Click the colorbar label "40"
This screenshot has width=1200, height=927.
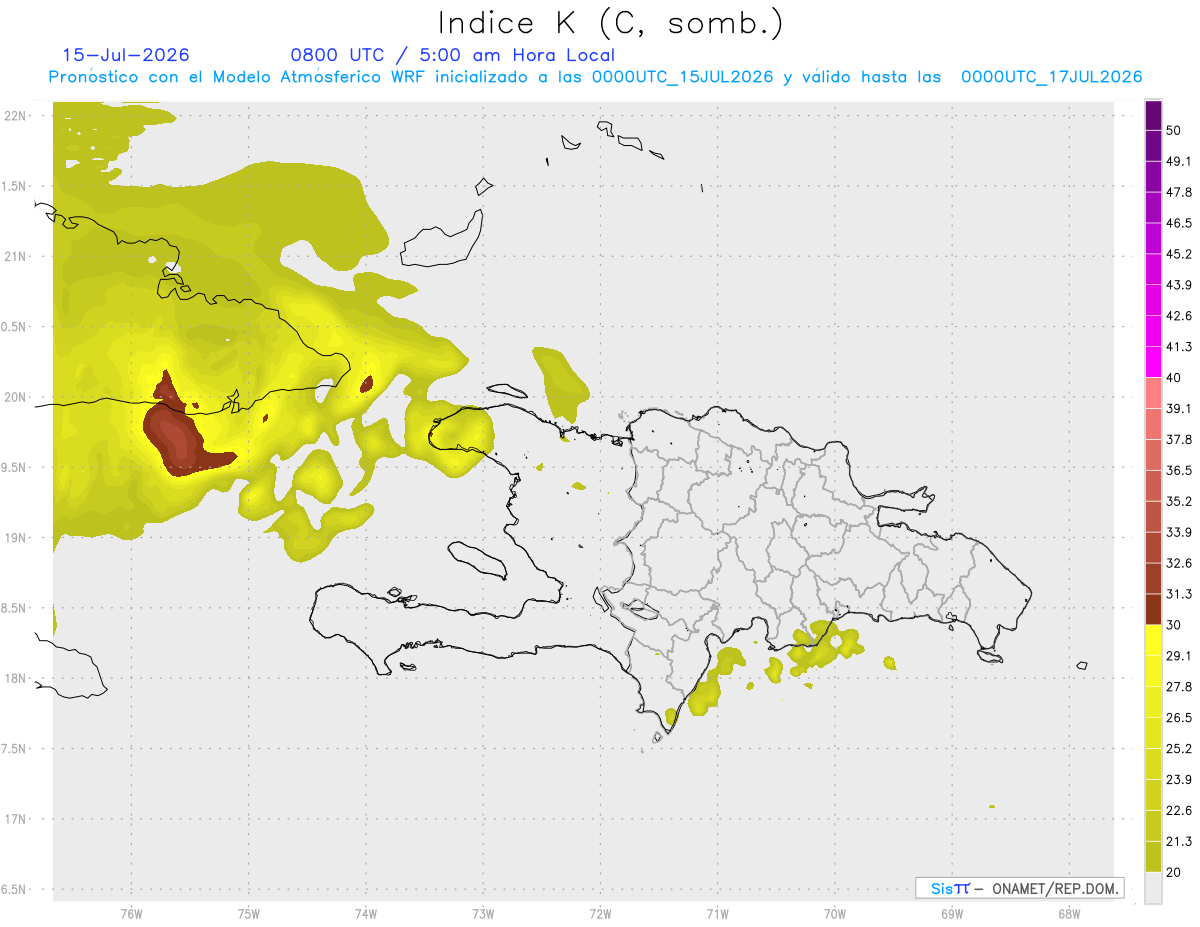tap(1175, 378)
